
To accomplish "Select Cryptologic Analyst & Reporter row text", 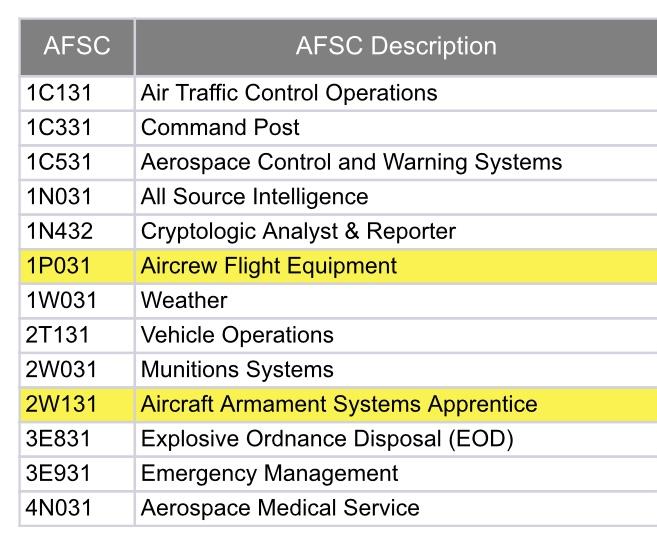I will point(298,232).
